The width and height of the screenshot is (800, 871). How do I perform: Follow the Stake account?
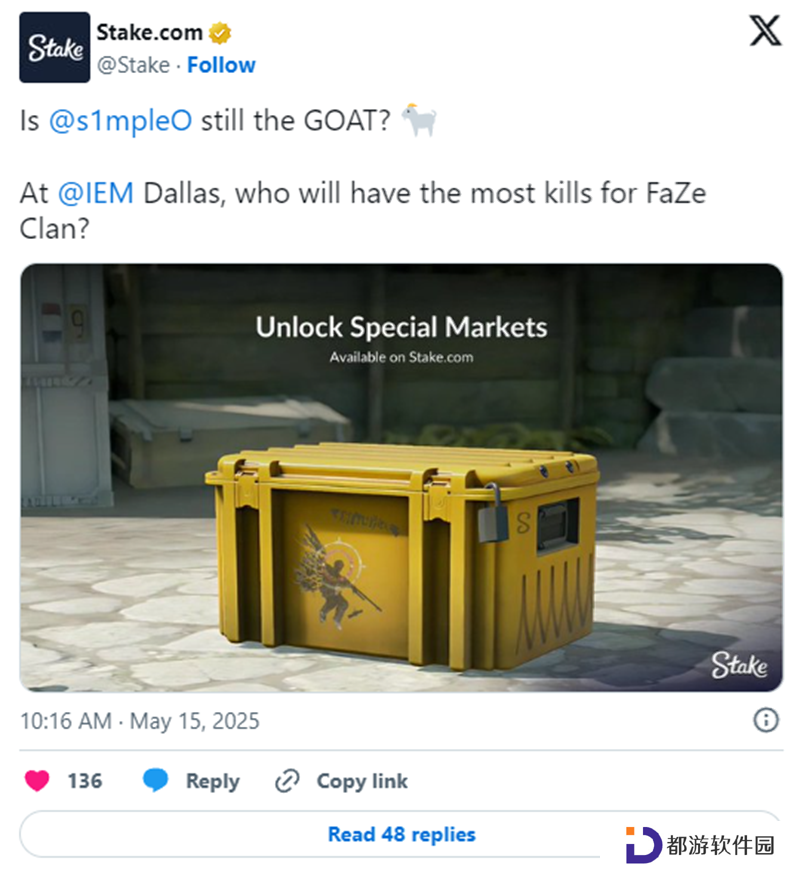[221, 65]
